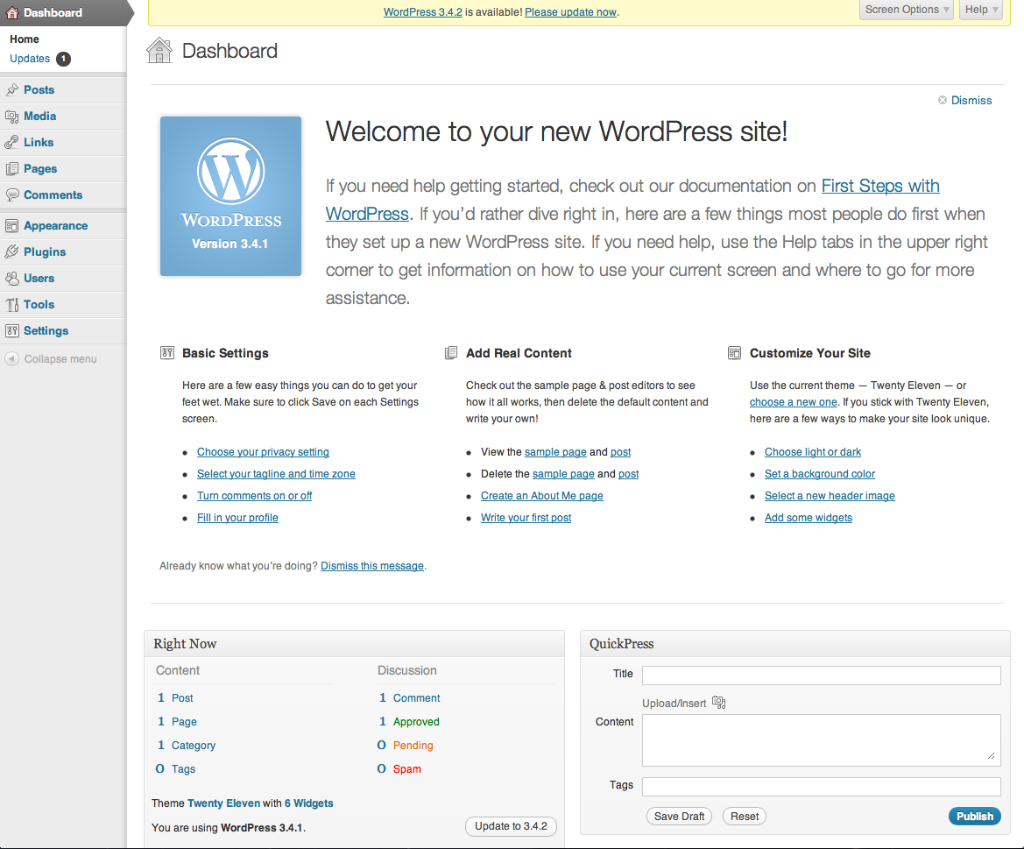Image resolution: width=1024 pixels, height=849 pixels.
Task: Select Home under Dashboard
Action: tap(24, 39)
